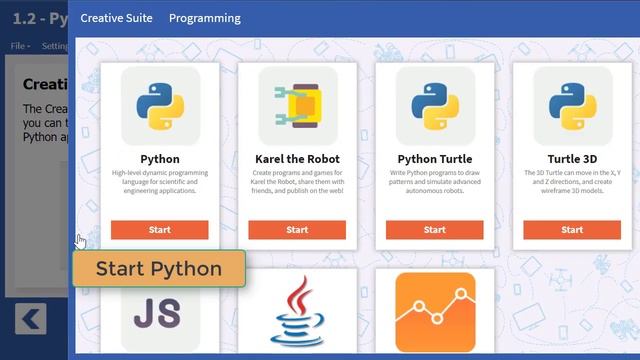The width and height of the screenshot is (640, 360).
Task: Click the "Python" card title
Action: [x=160, y=159]
